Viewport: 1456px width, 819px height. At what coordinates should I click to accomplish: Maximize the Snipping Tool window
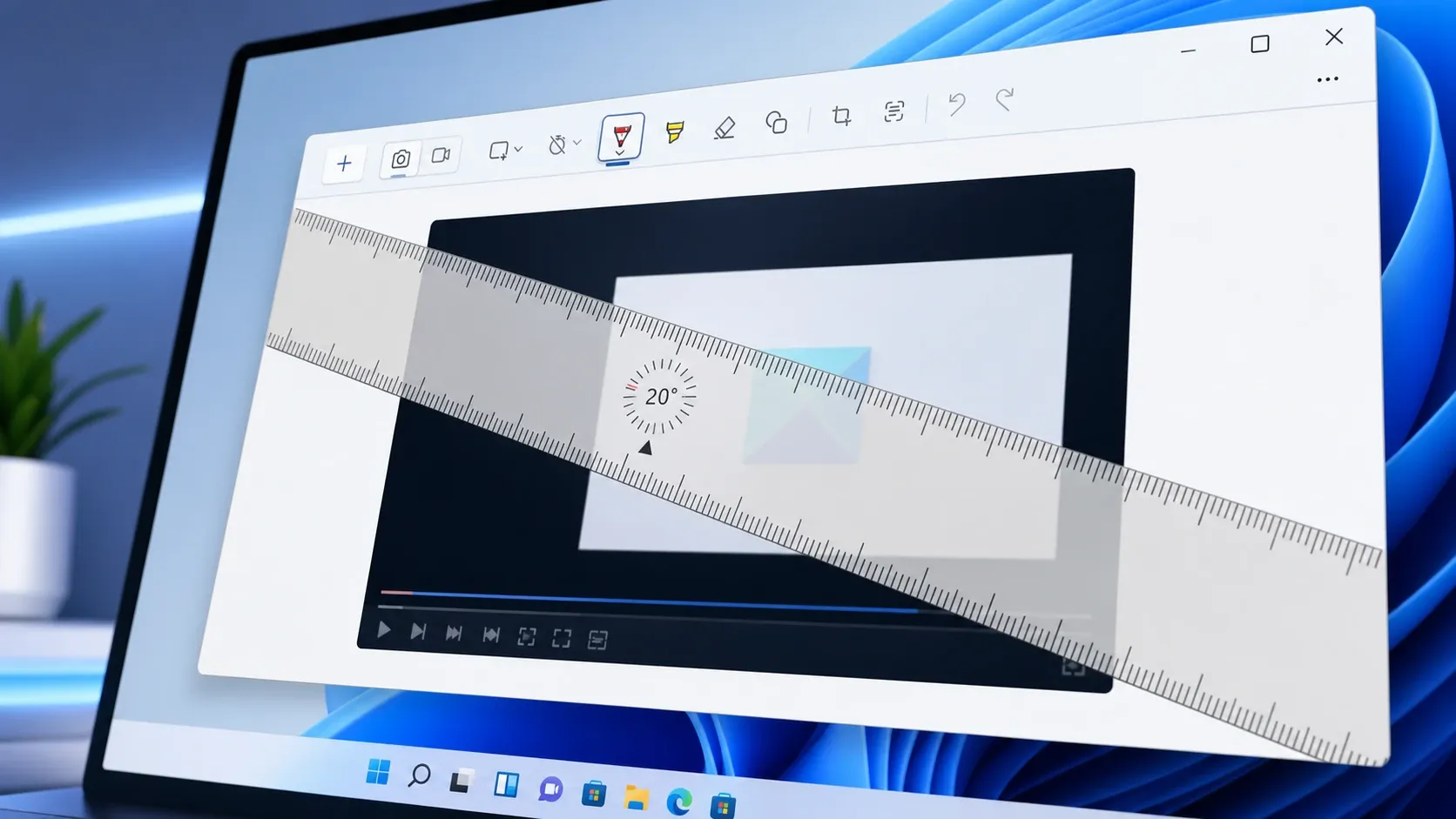1259,44
